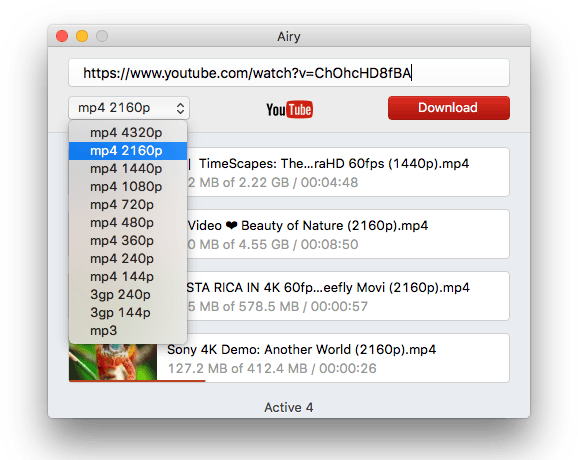Select the 3gp 144p option
Image resolution: width=578 pixels, height=460 pixels.
pyautogui.click(x=128, y=313)
